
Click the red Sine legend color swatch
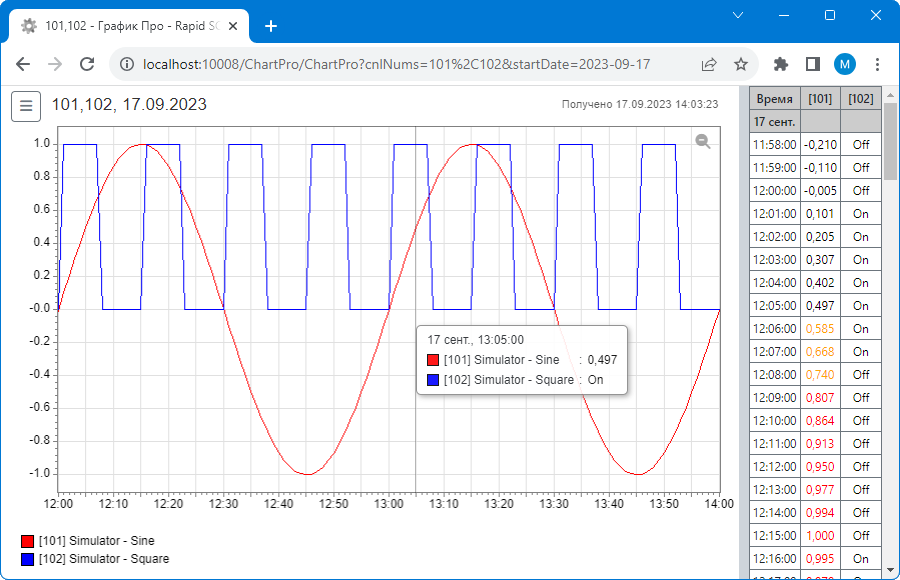click(28, 541)
